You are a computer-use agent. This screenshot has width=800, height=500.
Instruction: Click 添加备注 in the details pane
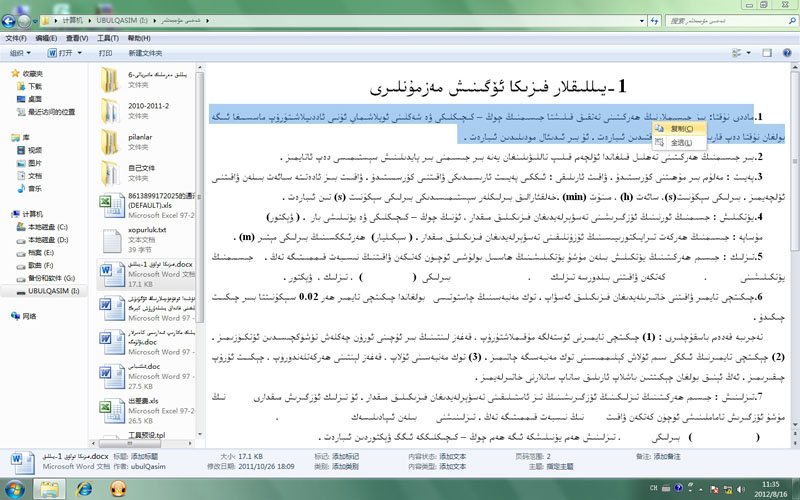point(667,456)
